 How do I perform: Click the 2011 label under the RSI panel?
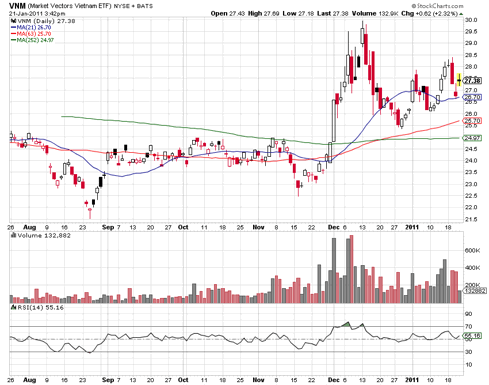[412, 380]
